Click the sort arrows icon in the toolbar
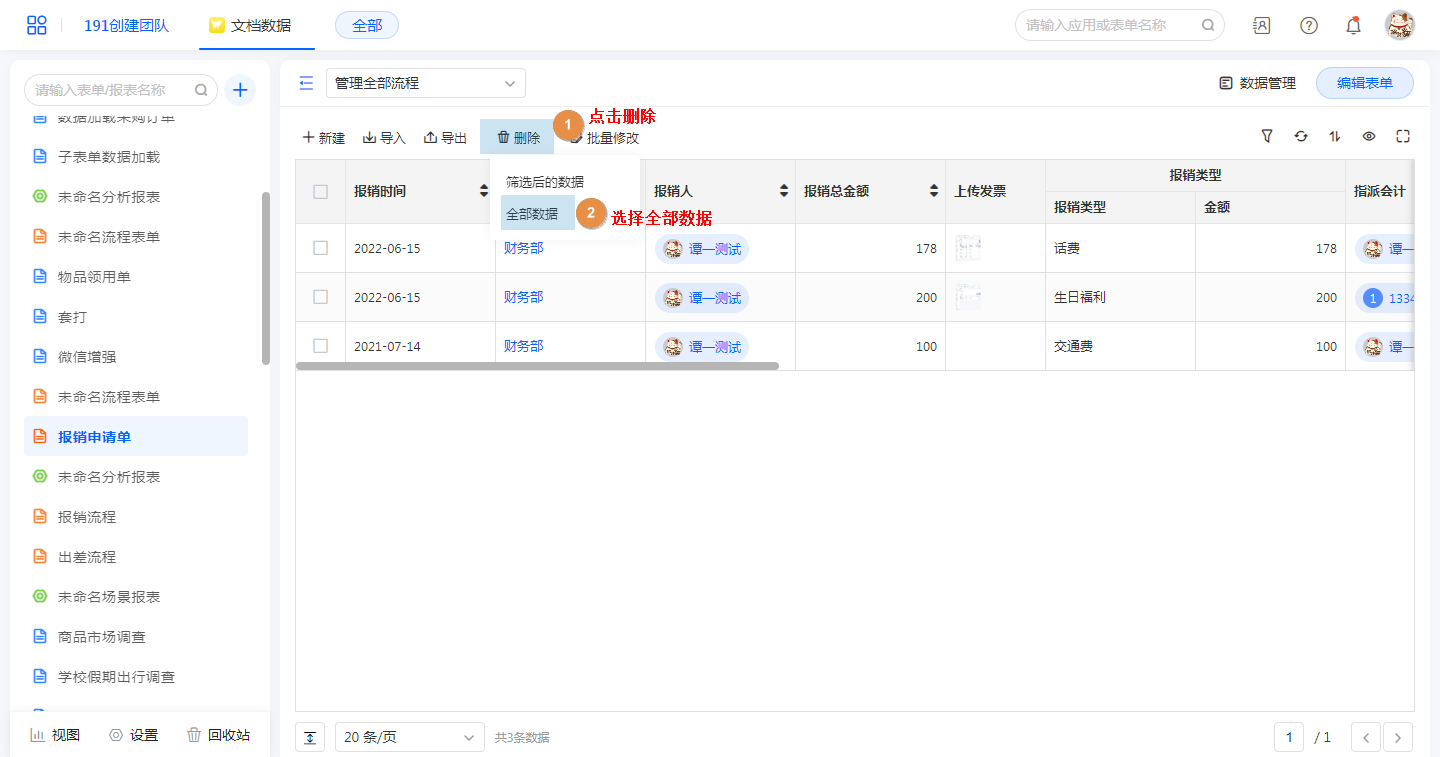 coord(1335,136)
